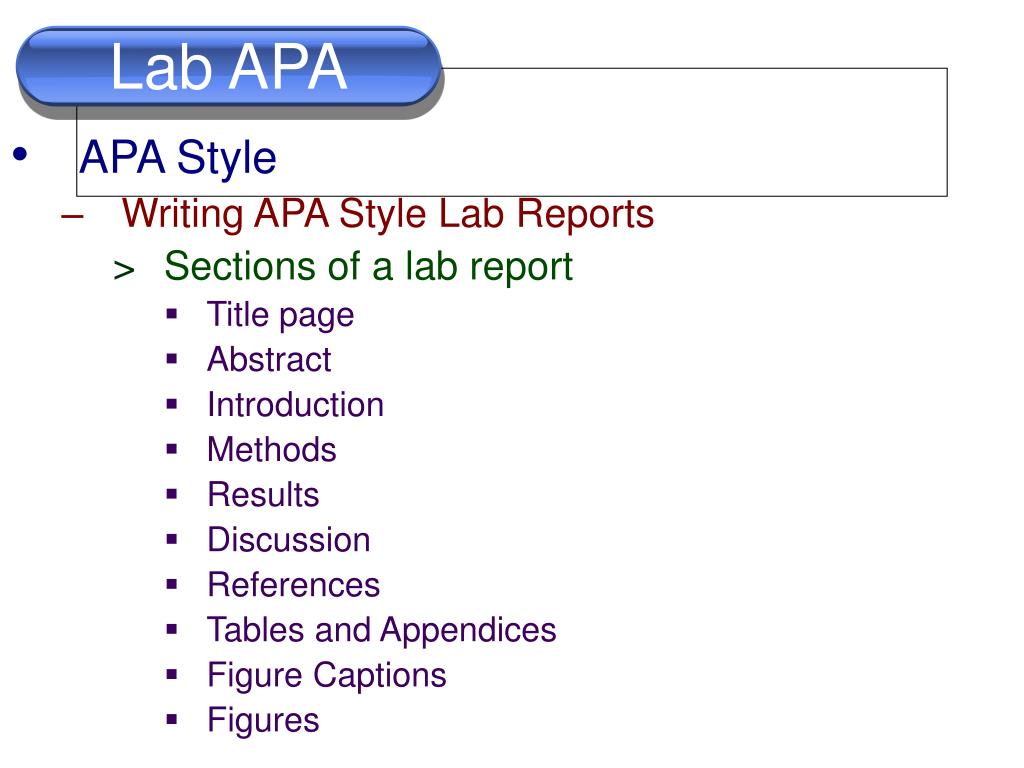Click the Writing APA Style Lab Reports line
Viewport: 1024px width, 768px height.
[388, 214]
